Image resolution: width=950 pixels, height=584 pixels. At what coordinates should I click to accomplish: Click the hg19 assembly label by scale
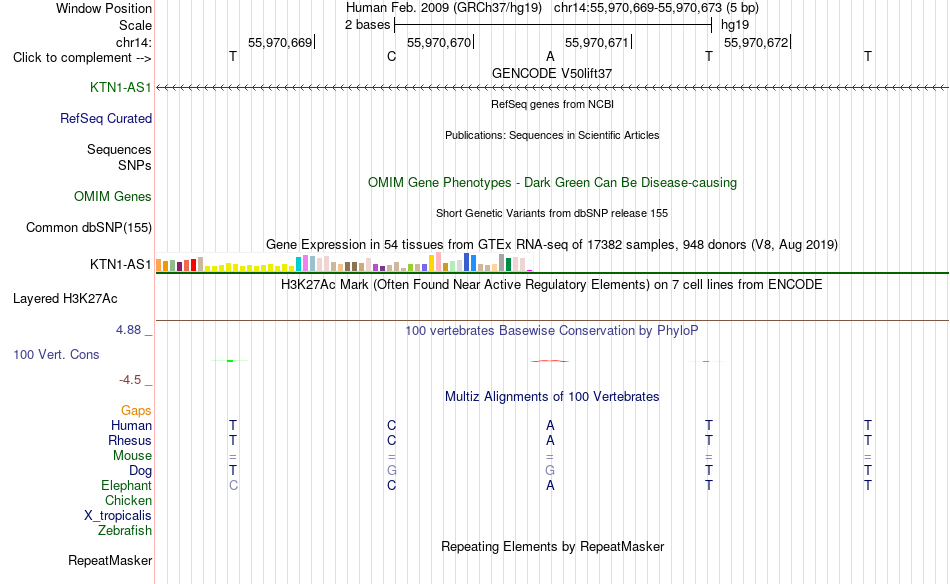tap(735, 25)
